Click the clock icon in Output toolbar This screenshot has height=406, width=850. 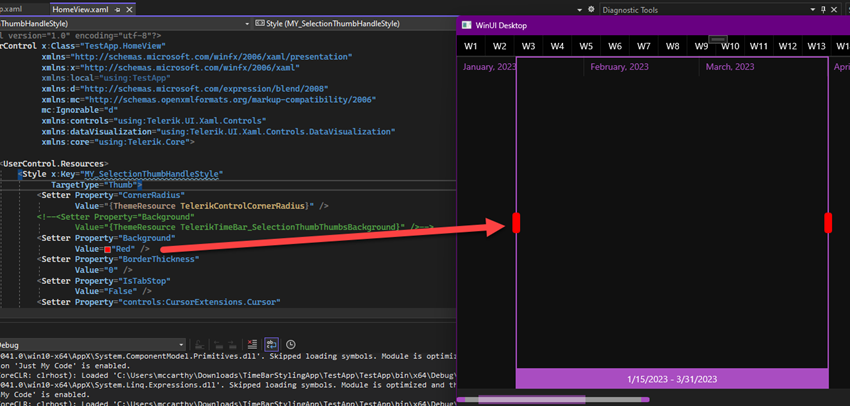[x=290, y=344]
